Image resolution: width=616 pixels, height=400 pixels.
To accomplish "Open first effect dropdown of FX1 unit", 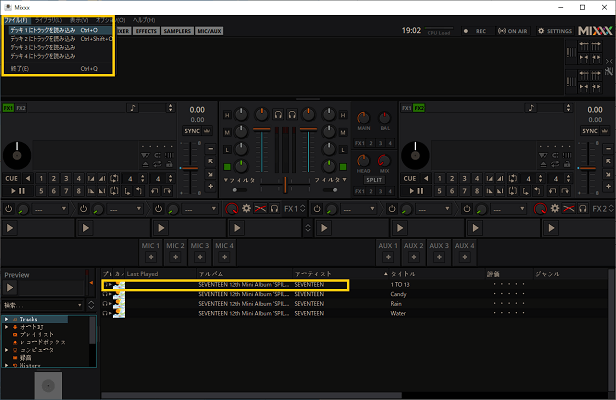I will click(x=50, y=209).
